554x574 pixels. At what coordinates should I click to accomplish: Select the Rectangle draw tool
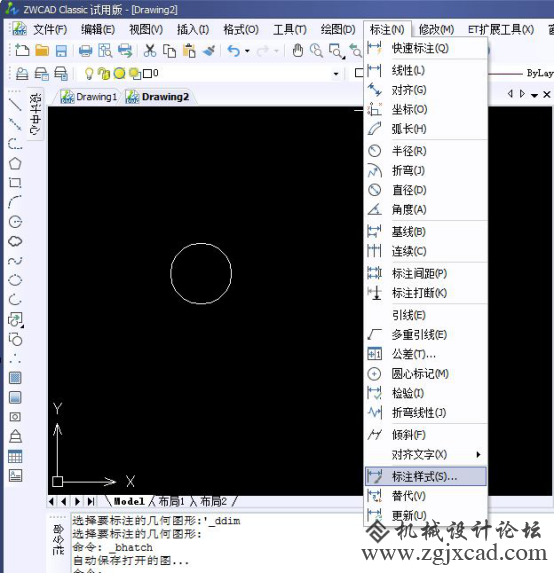pos(15,183)
